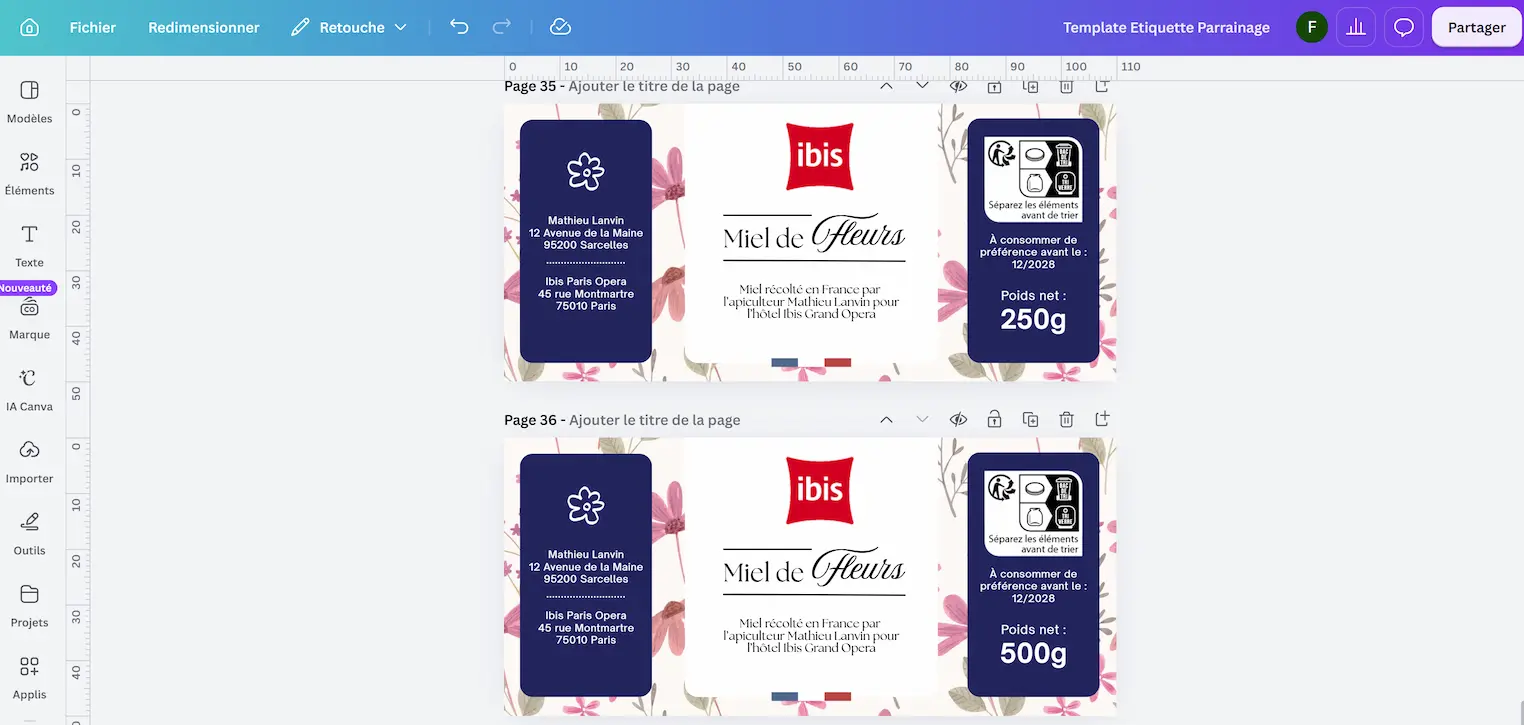Image resolution: width=1524 pixels, height=725 pixels.
Task: Duplicate Page 36
Action: click(1030, 419)
